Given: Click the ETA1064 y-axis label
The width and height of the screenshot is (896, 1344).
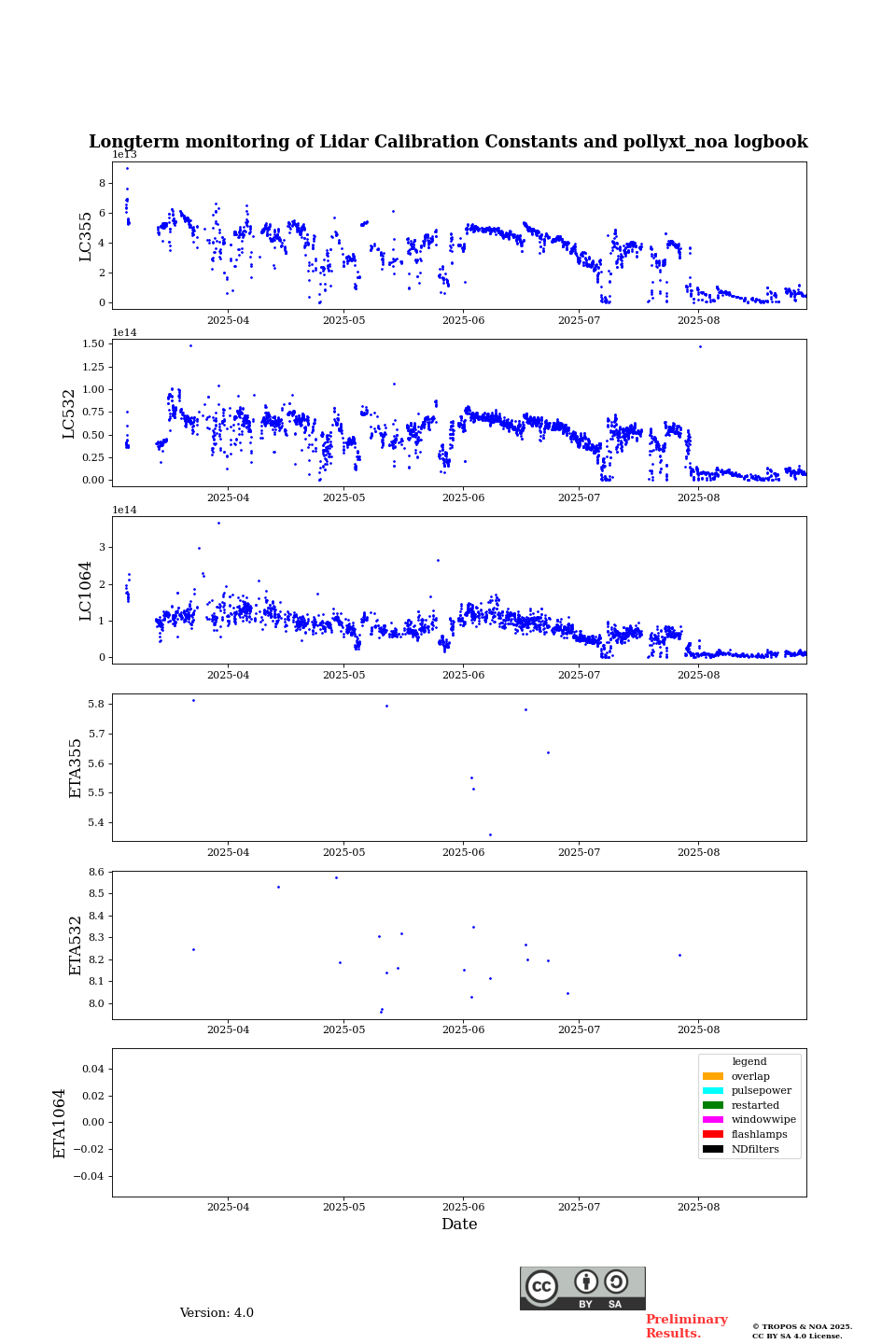Looking at the screenshot, I should [60, 1123].
